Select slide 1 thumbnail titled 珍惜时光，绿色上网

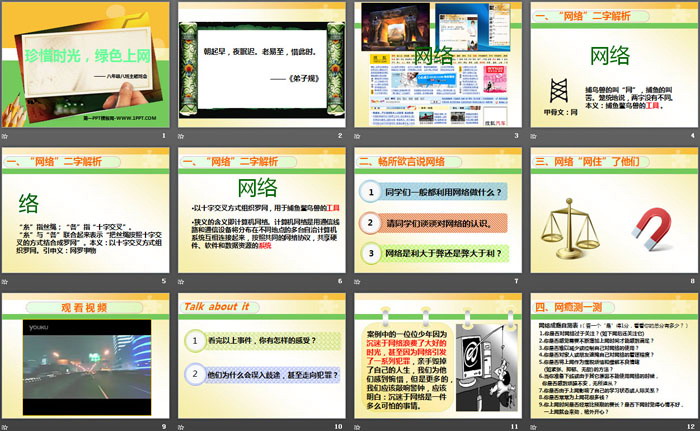tap(86, 65)
